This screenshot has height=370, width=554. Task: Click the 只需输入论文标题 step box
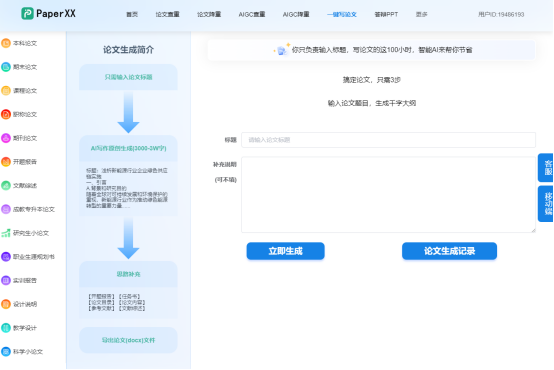[x=128, y=77]
